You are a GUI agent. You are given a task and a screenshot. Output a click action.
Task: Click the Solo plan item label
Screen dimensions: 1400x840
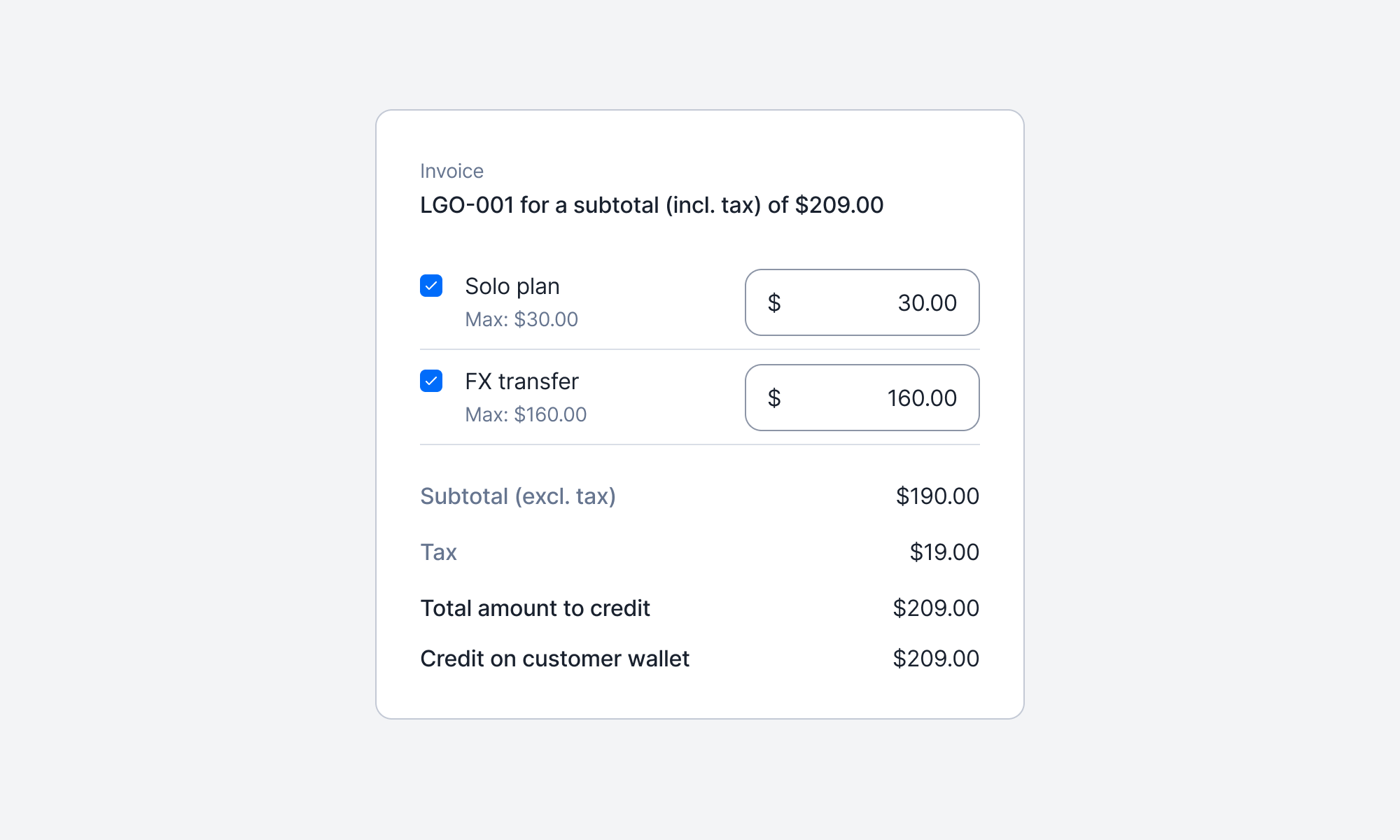coord(512,286)
